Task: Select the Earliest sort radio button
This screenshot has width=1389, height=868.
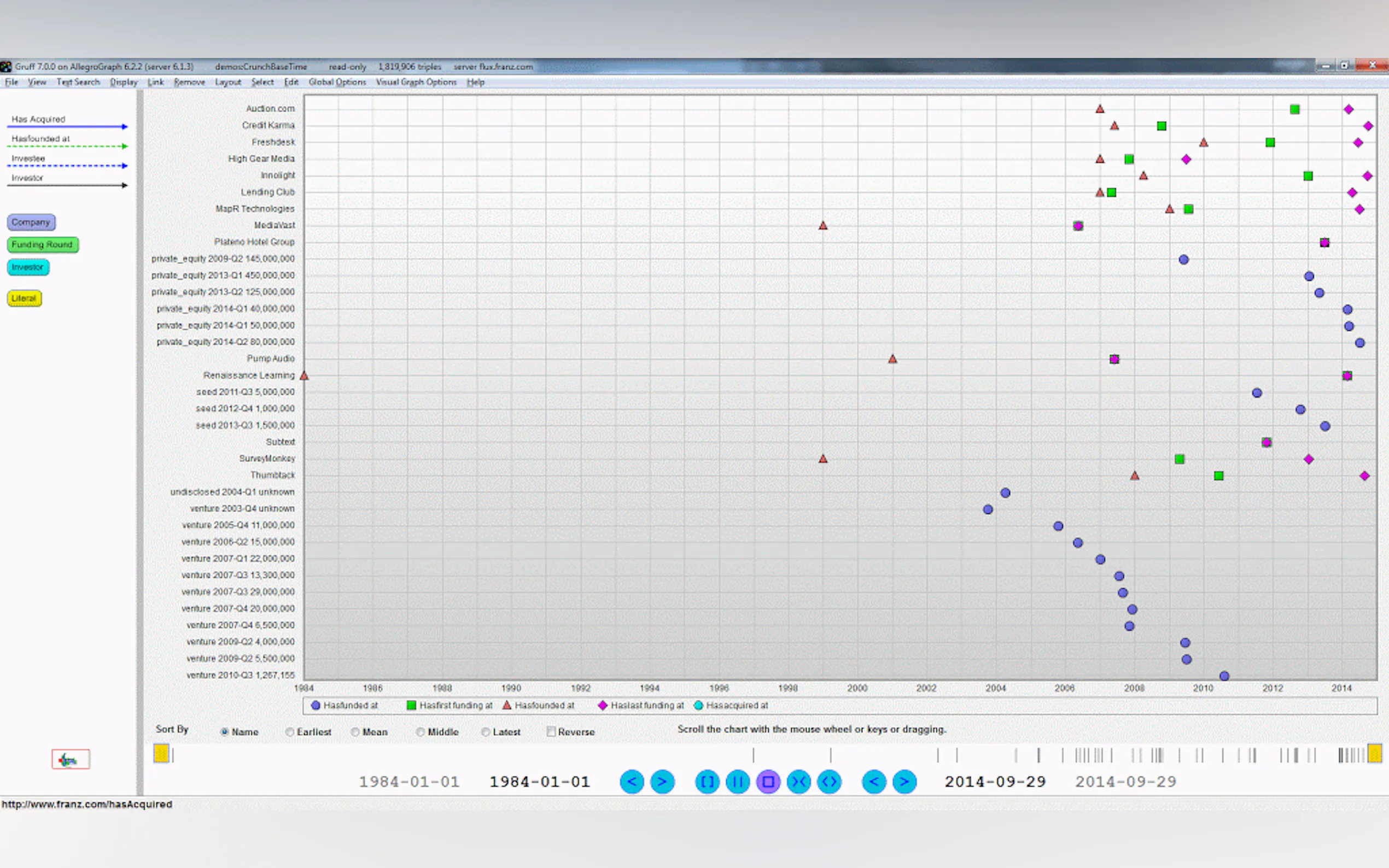Action: coord(290,732)
